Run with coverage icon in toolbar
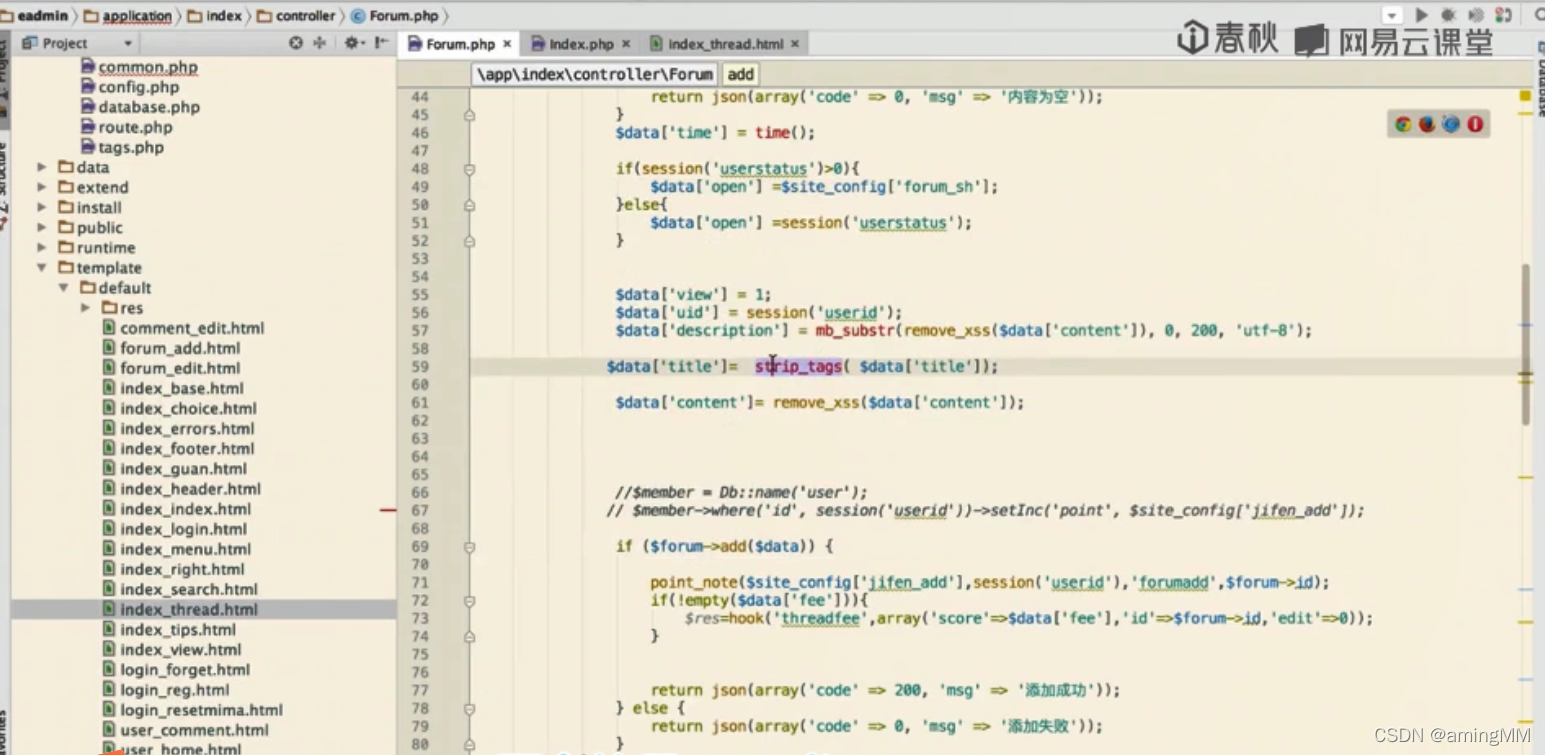 pyautogui.click(x=1475, y=15)
